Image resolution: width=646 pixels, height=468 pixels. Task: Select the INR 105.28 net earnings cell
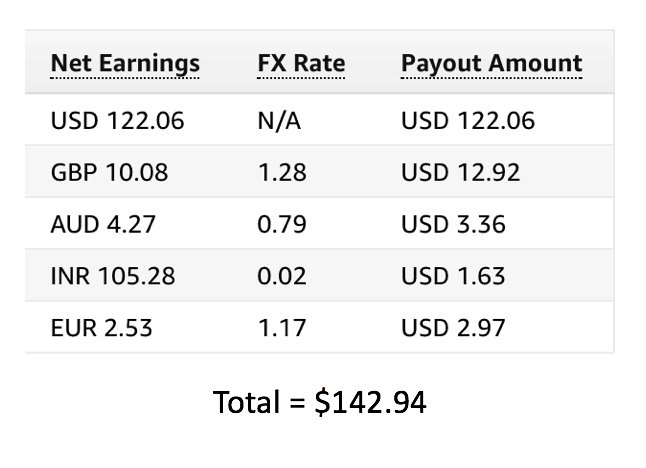point(113,276)
